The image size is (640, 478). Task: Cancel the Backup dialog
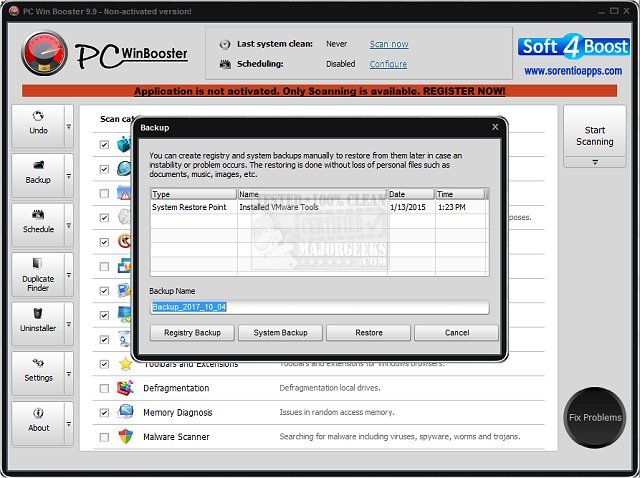tap(457, 333)
